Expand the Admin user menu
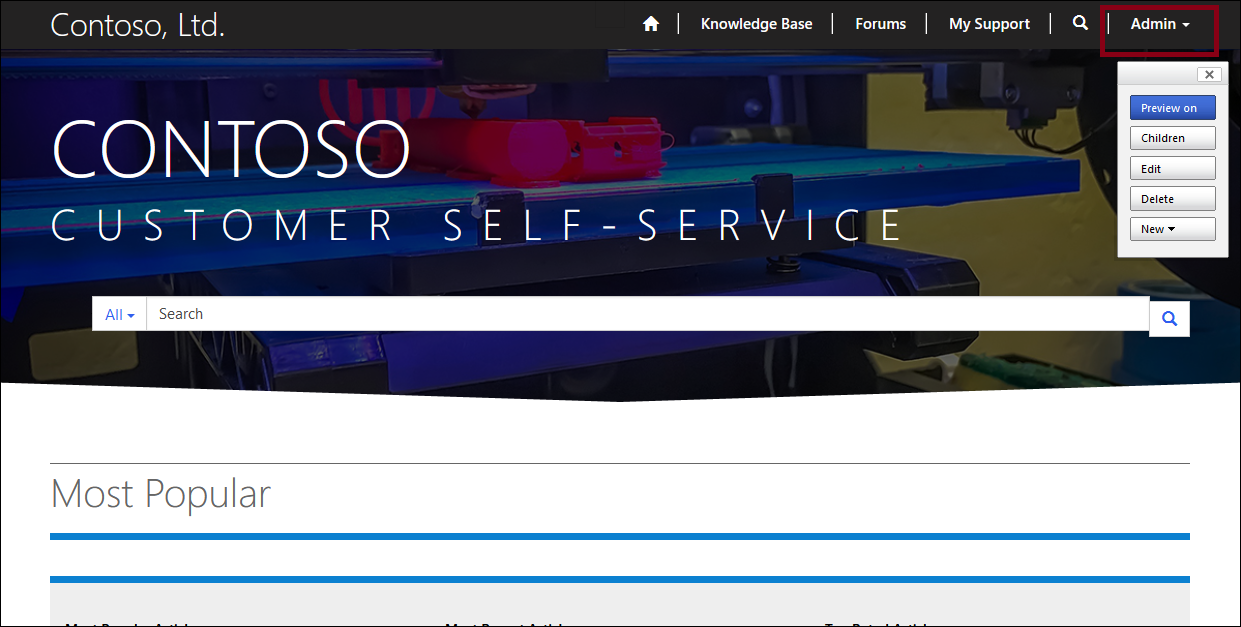This screenshot has height=627, width=1241. [1159, 24]
